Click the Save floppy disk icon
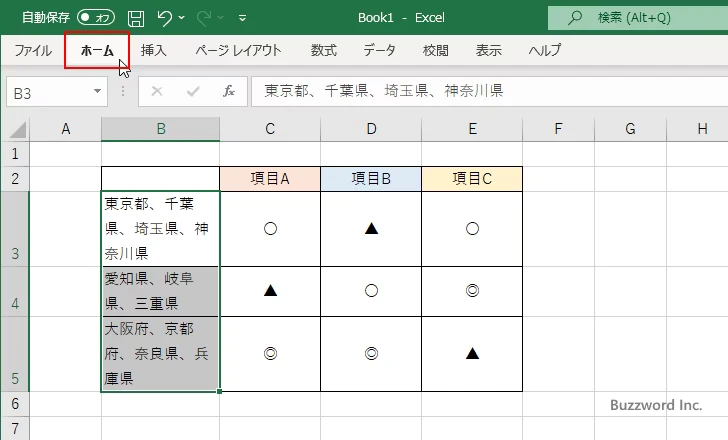This screenshot has width=728, height=440. (136, 18)
